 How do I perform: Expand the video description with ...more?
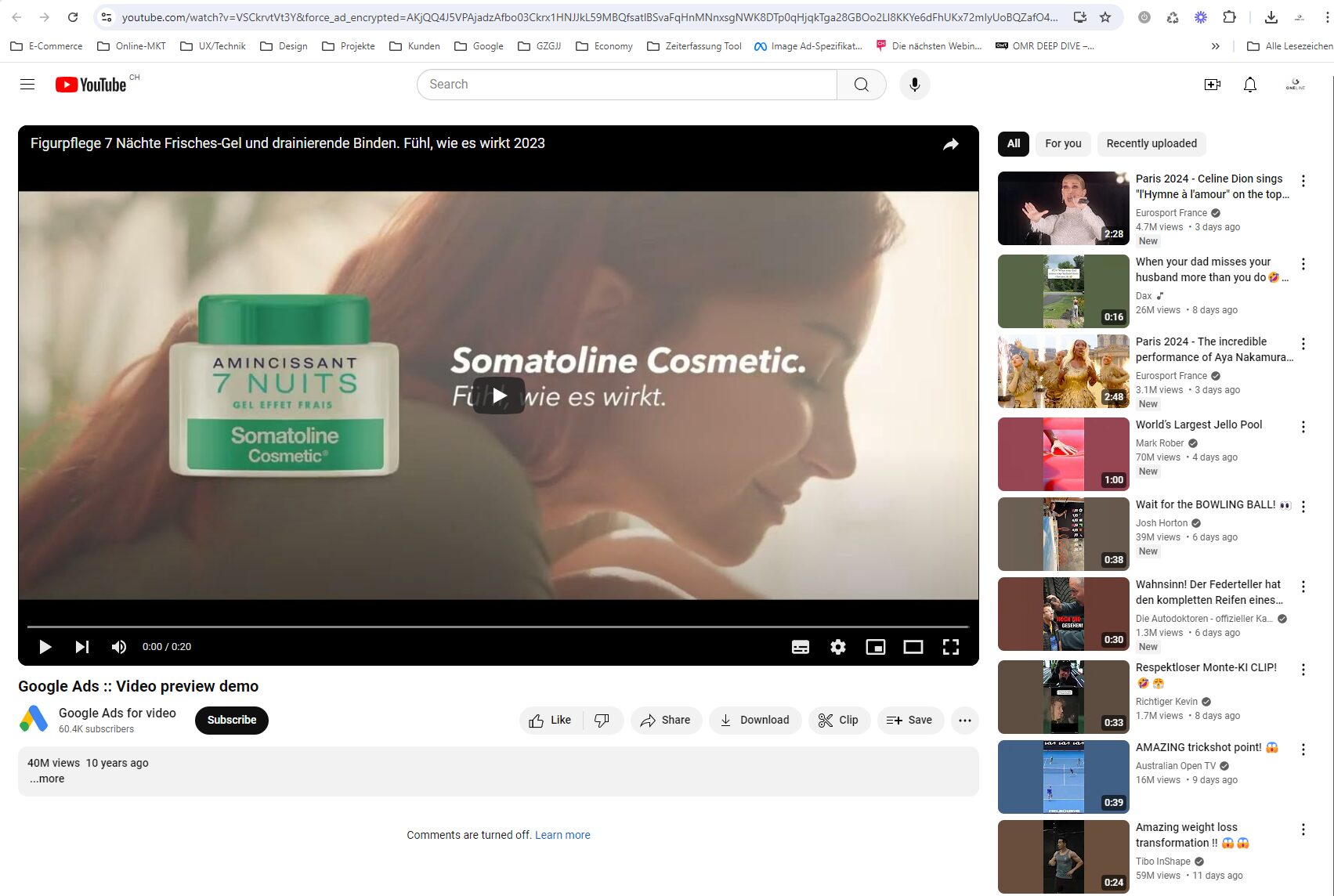coord(46,779)
